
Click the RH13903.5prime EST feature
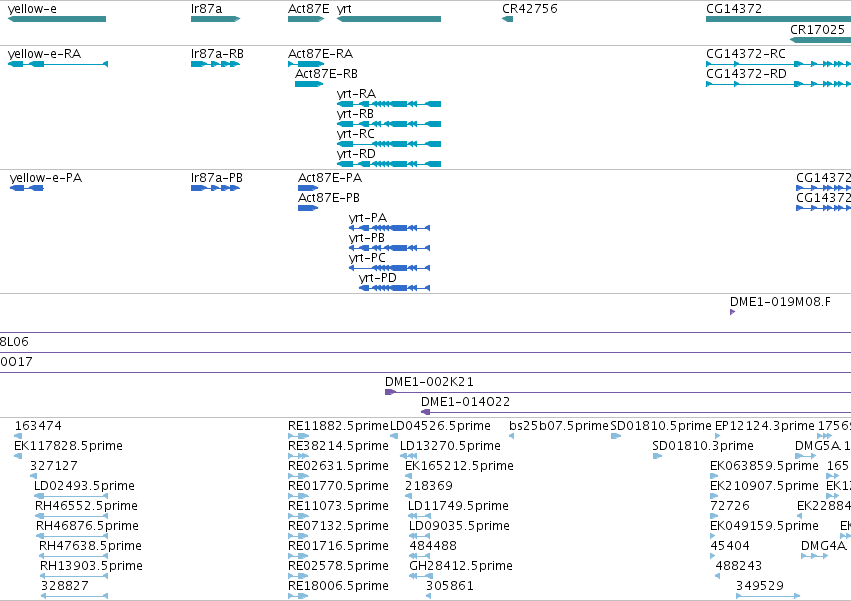[74, 577]
